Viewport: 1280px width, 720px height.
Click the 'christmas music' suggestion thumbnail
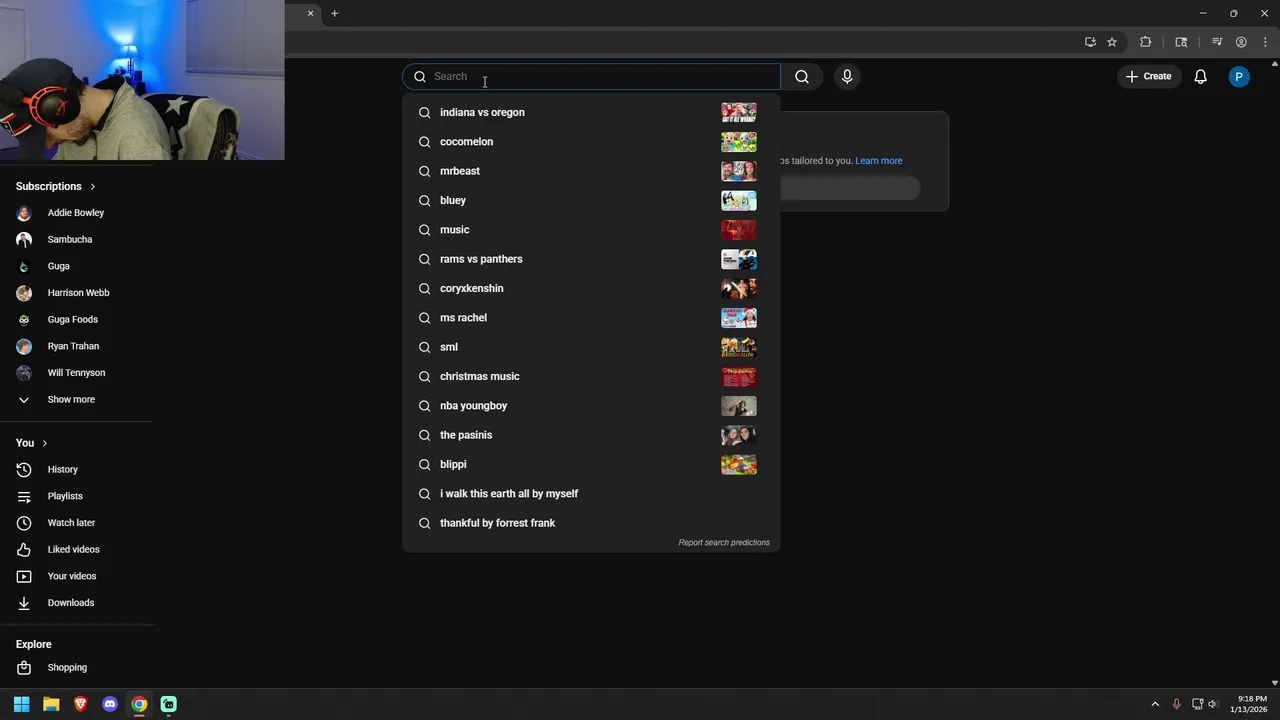[x=739, y=376]
